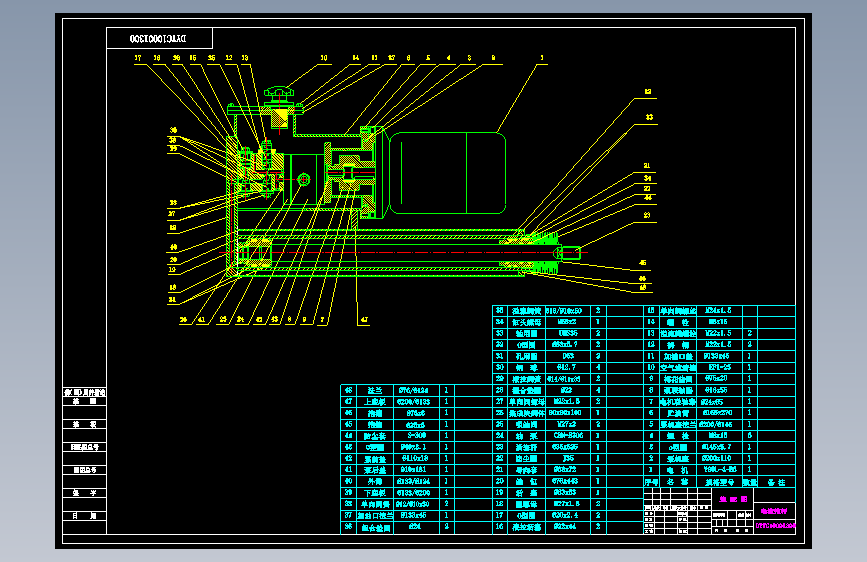
Task: Click the 名称 header cell of the parts list
Action: (677, 482)
